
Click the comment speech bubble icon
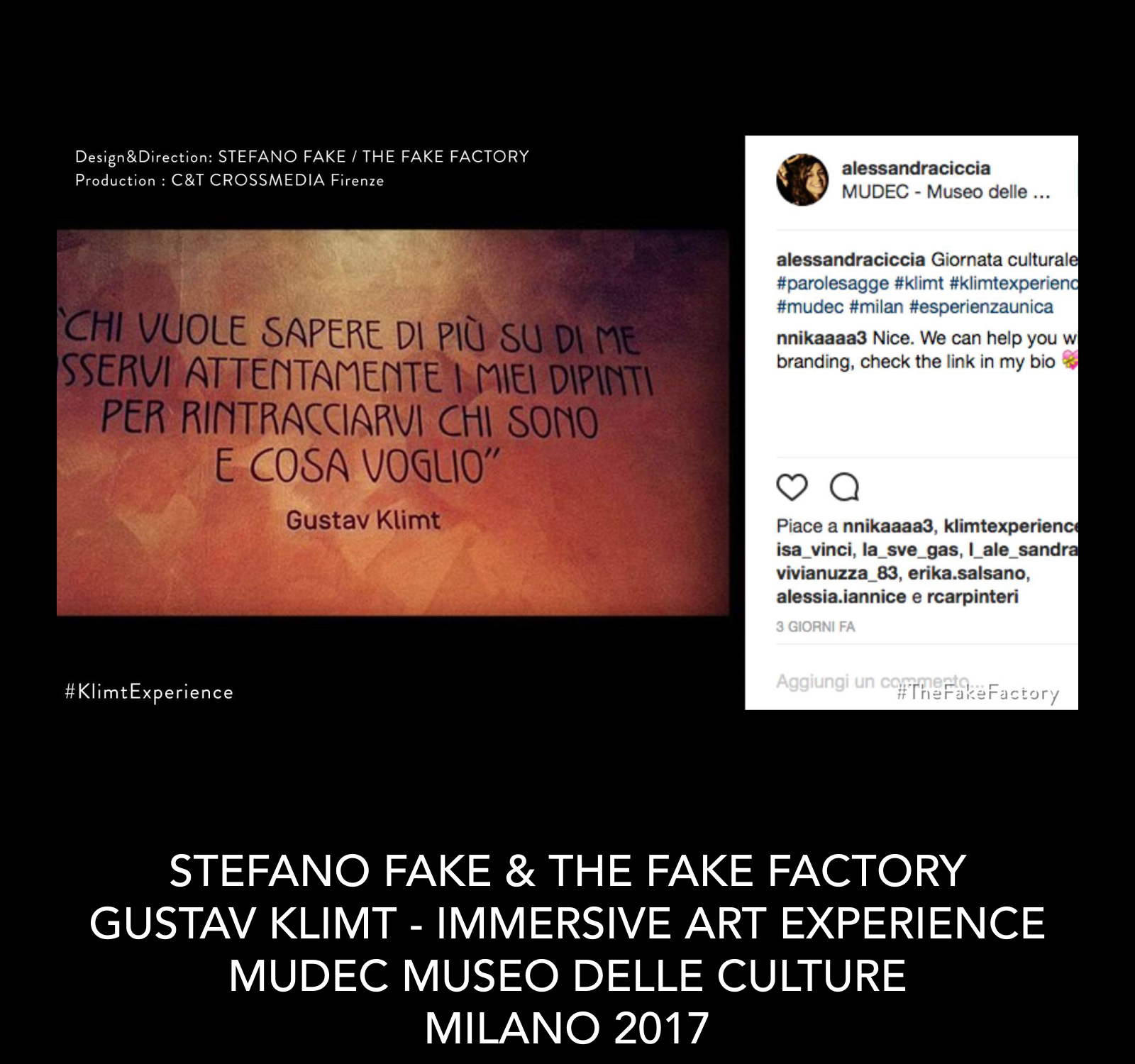click(844, 487)
